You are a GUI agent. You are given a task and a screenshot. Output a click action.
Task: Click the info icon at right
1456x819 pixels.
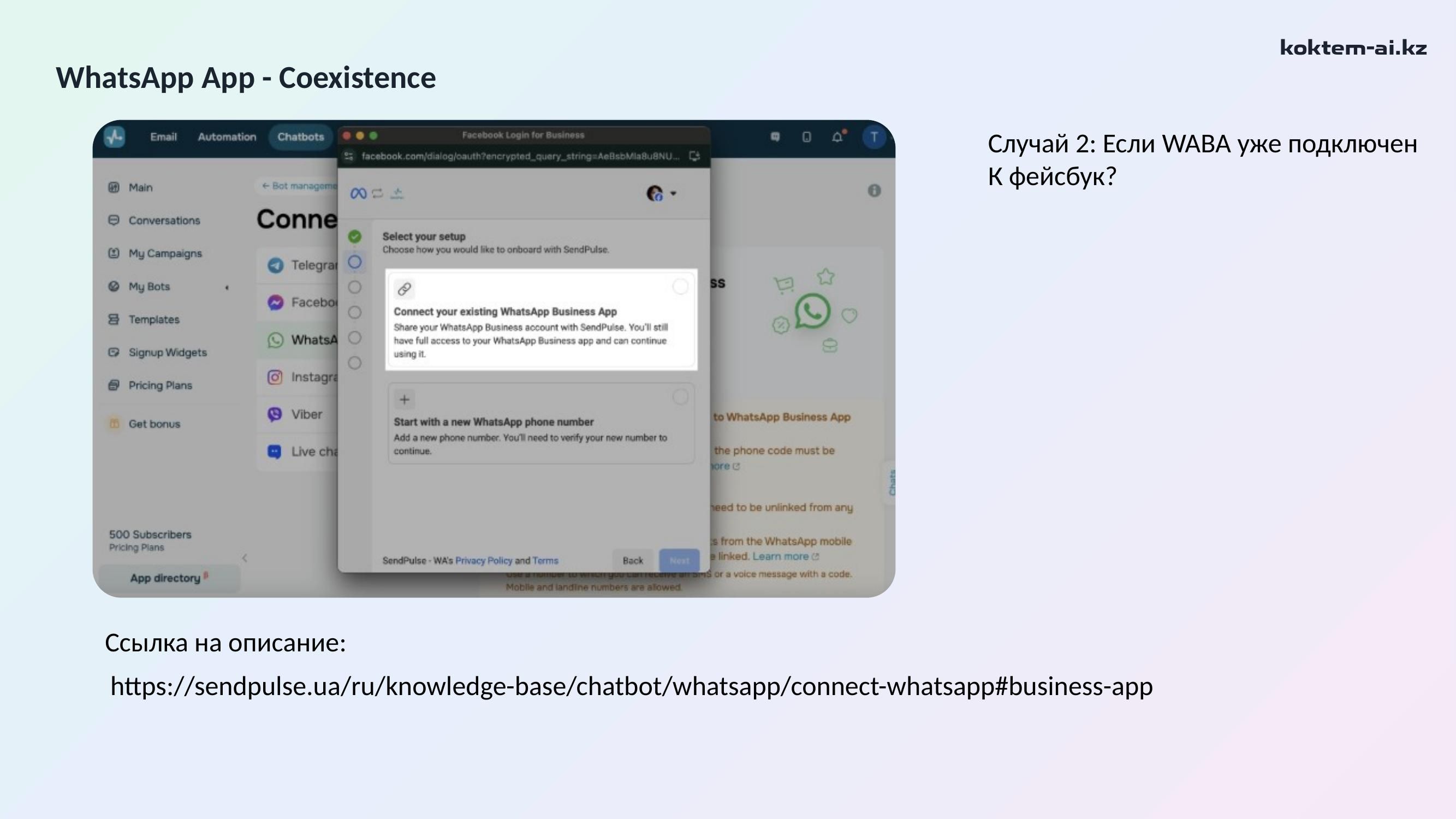[874, 191]
